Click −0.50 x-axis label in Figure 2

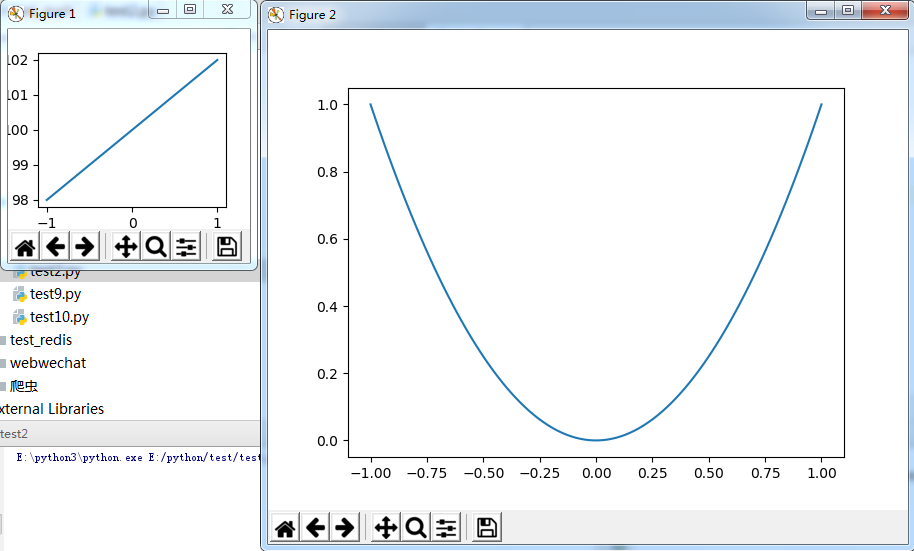coord(484,473)
